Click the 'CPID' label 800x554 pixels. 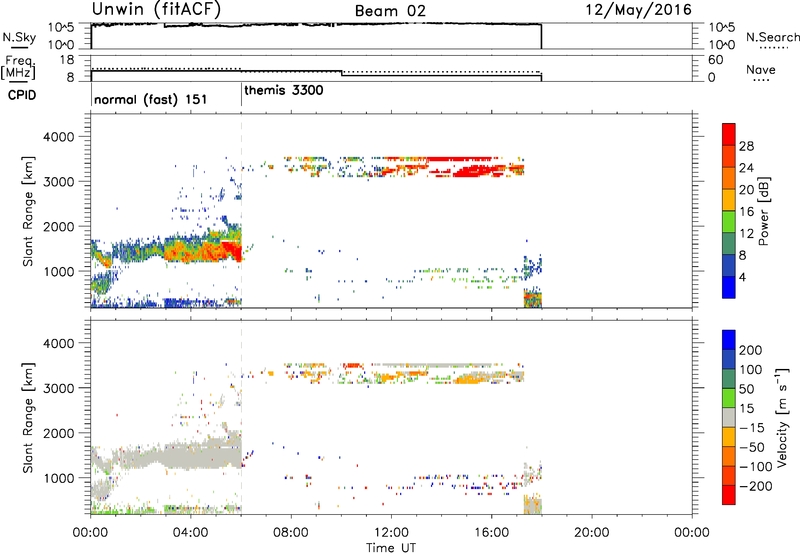click(x=22, y=95)
